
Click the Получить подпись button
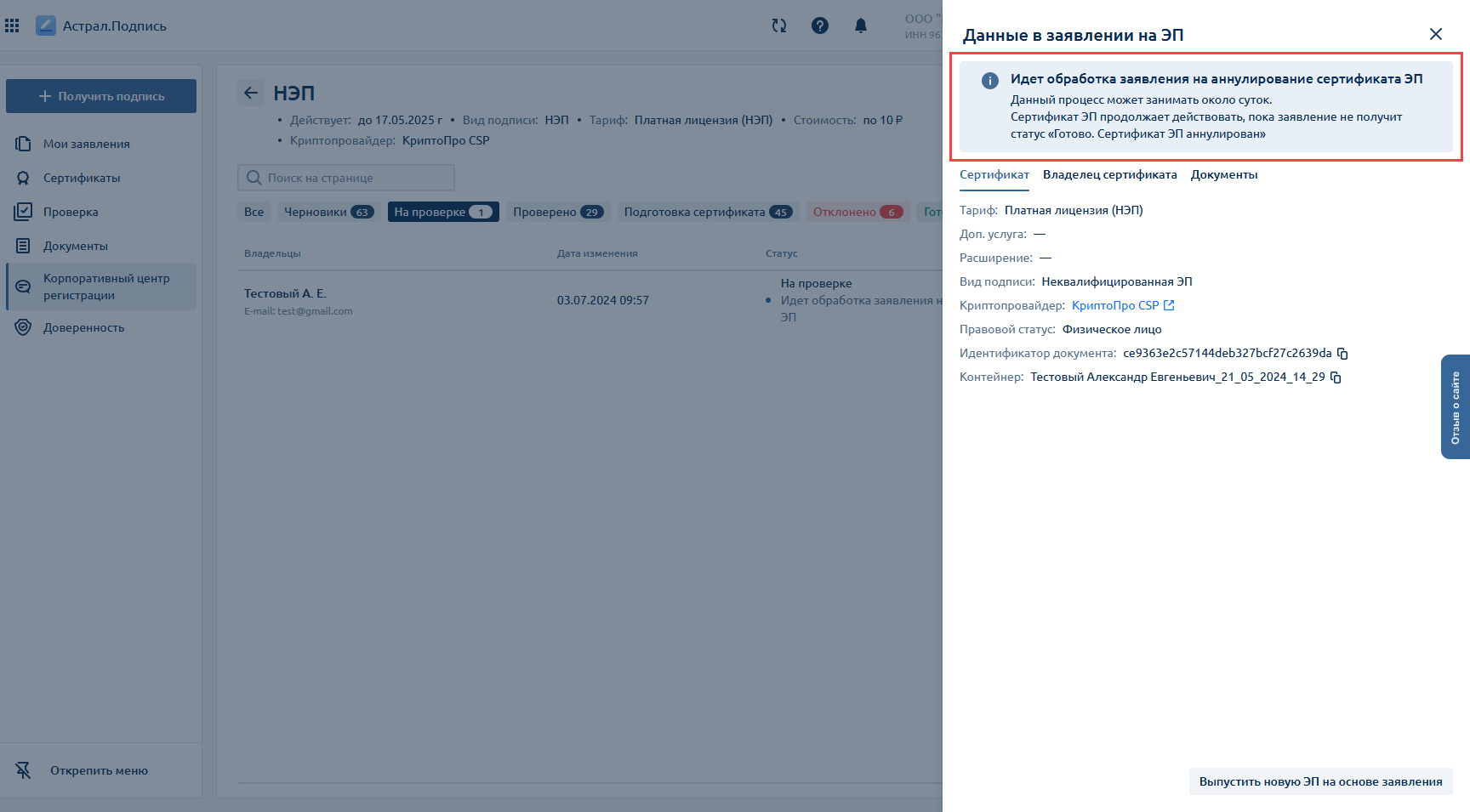point(101,96)
